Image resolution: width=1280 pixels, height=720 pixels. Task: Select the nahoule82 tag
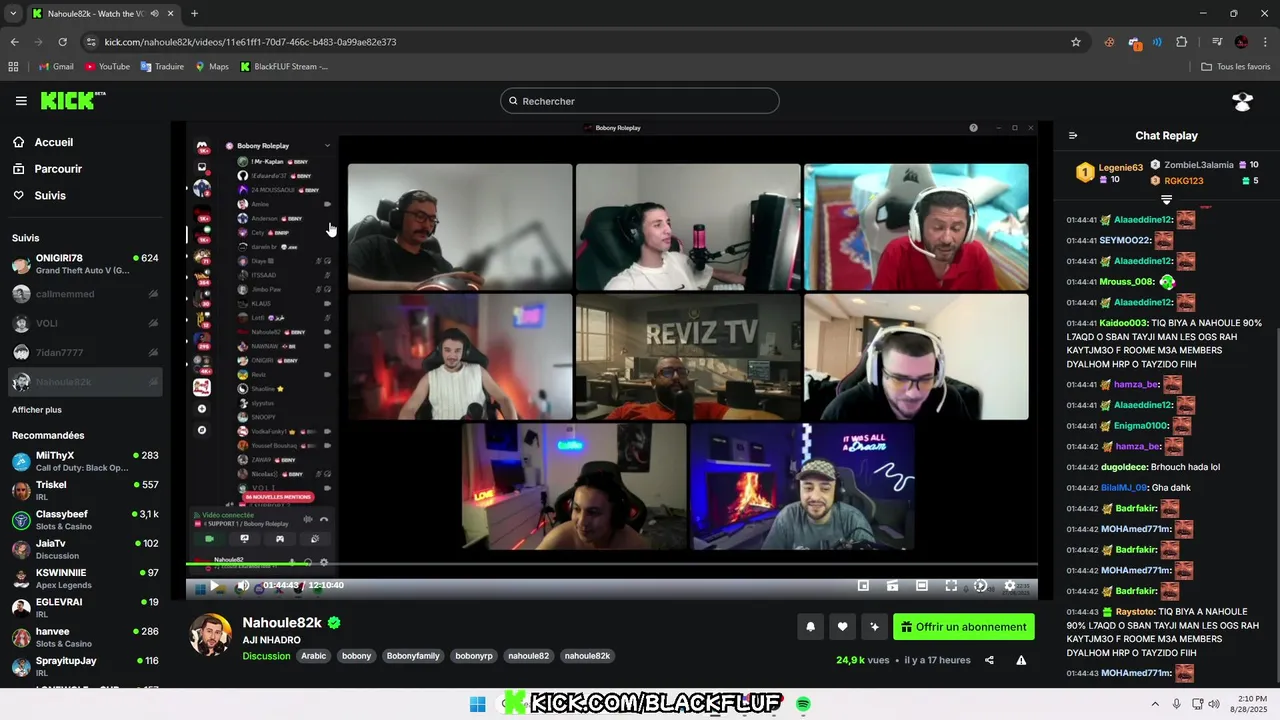coord(528,656)
